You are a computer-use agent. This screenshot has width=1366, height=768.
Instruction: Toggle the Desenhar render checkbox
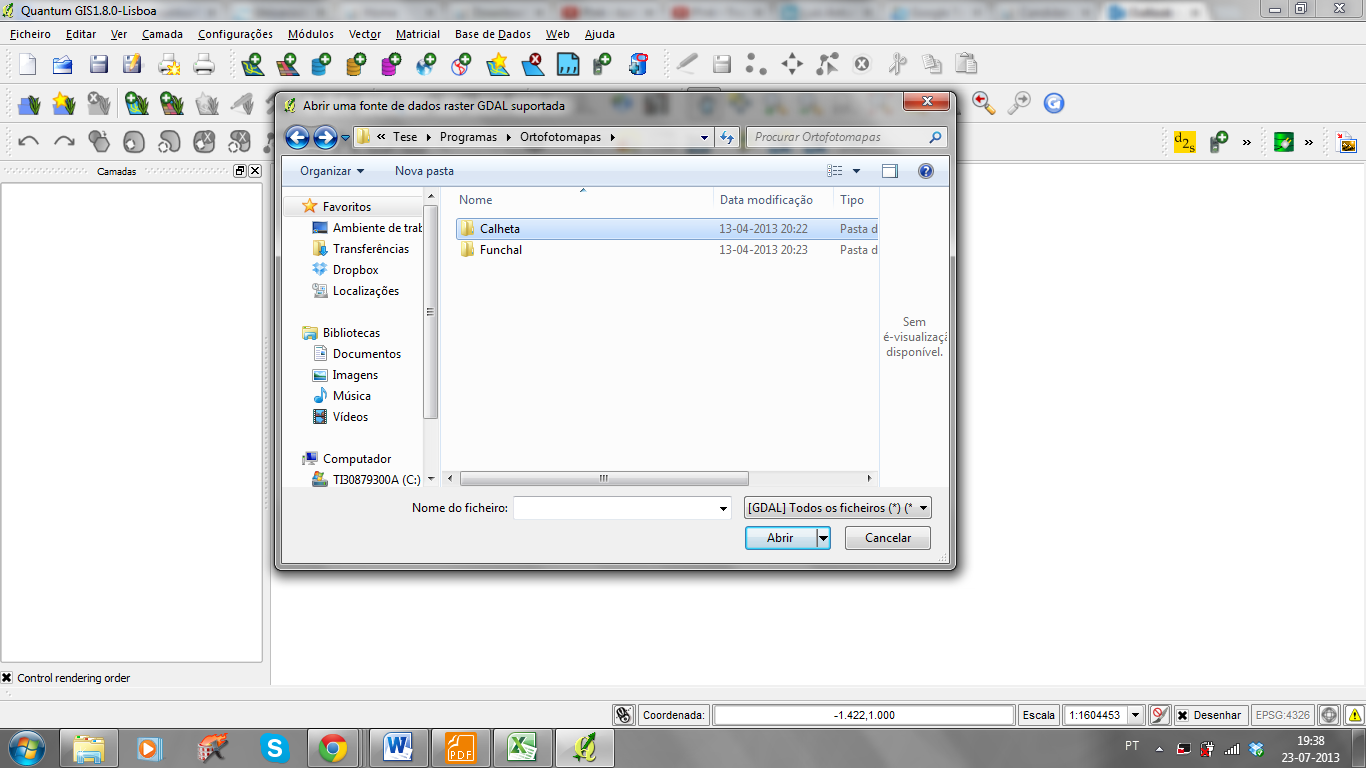1182,715
